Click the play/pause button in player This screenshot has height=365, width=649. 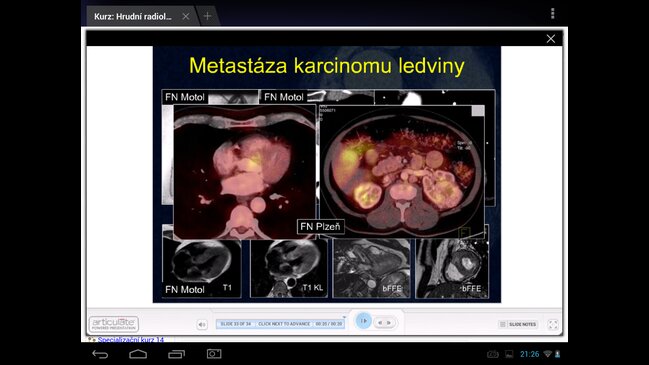363,321
